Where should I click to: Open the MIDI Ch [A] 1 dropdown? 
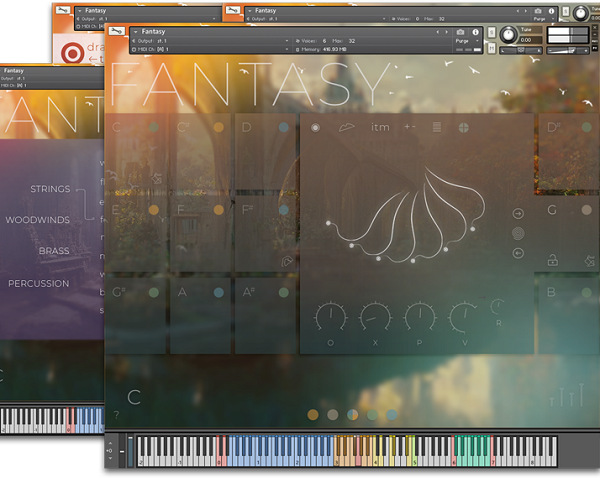click(x=211, y=49)
